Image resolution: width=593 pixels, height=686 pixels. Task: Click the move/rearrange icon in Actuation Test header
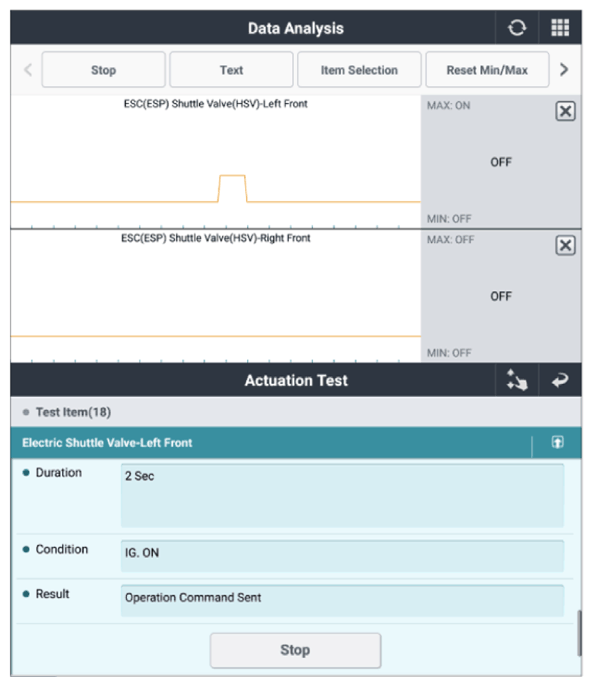(517, 380)
